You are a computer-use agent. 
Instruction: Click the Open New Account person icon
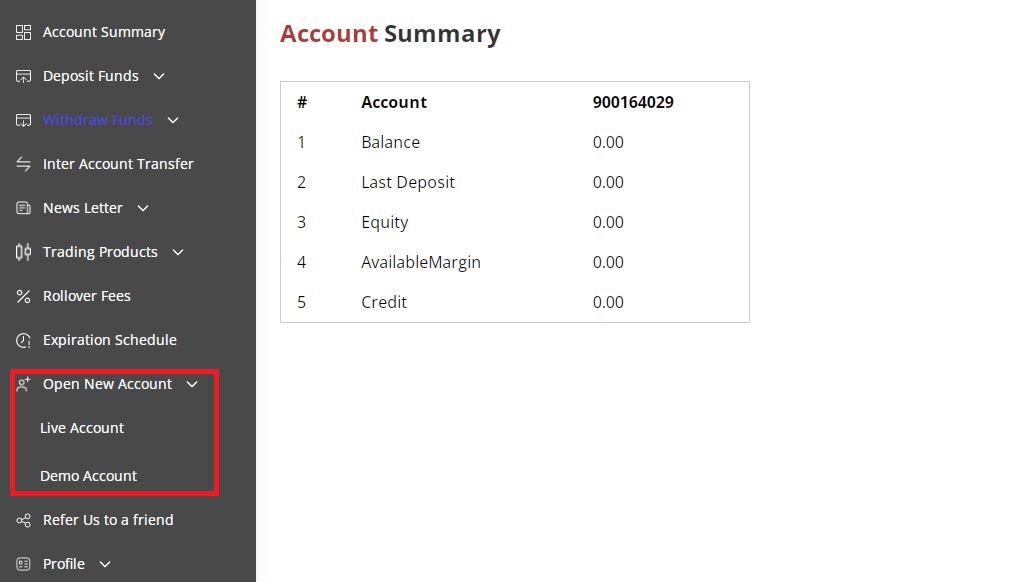(x=24, y=384)
